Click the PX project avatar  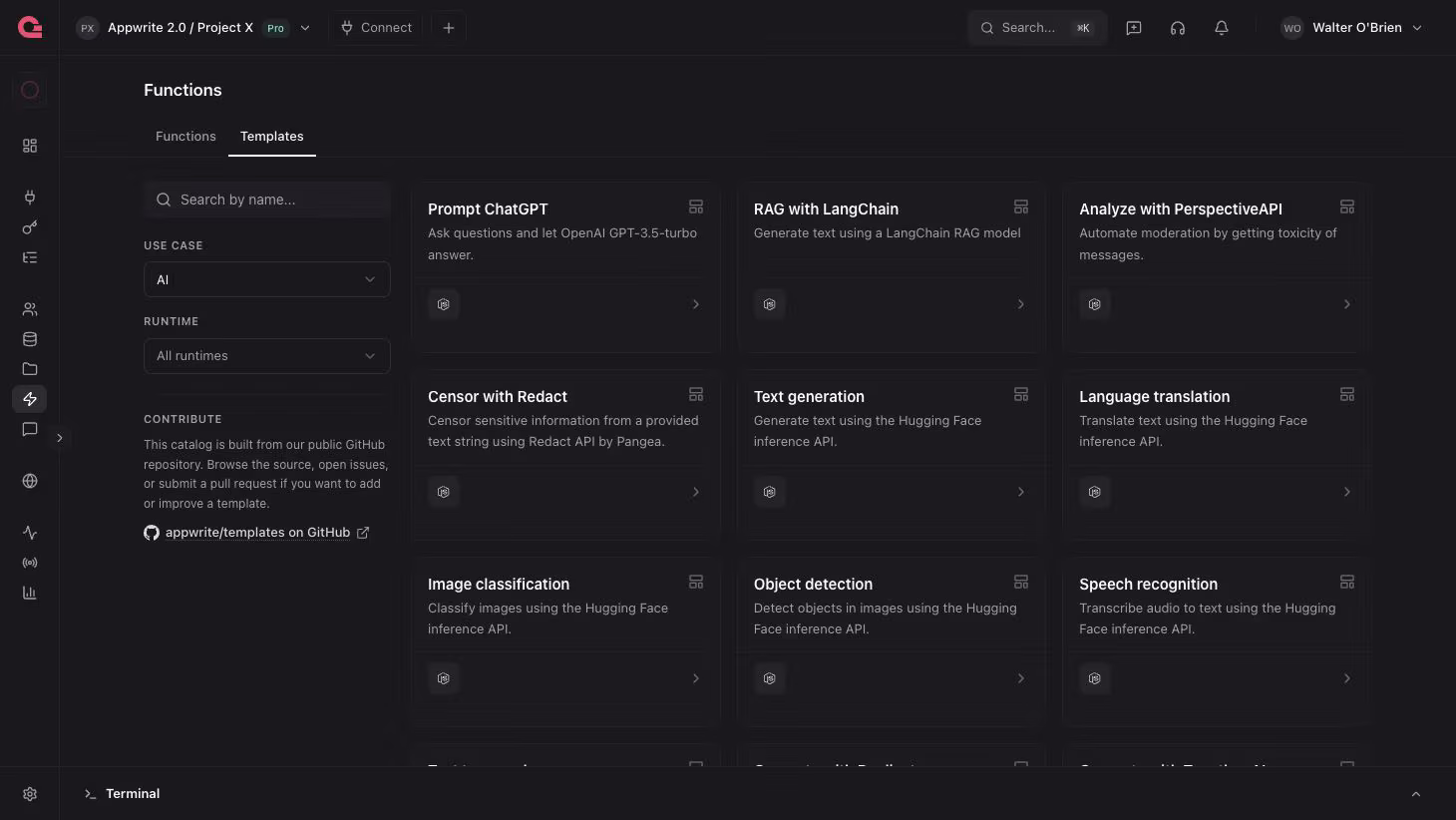click(x=88, y=28)
